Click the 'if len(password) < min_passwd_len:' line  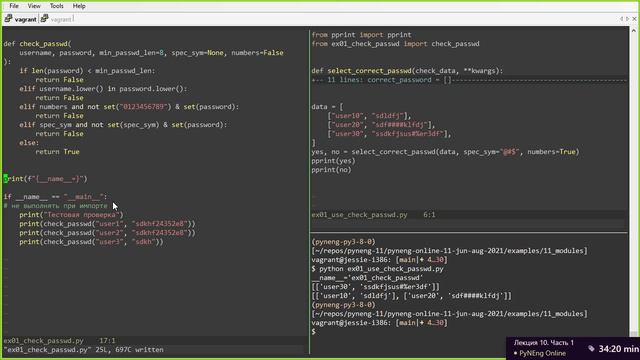tap(87, 71)
